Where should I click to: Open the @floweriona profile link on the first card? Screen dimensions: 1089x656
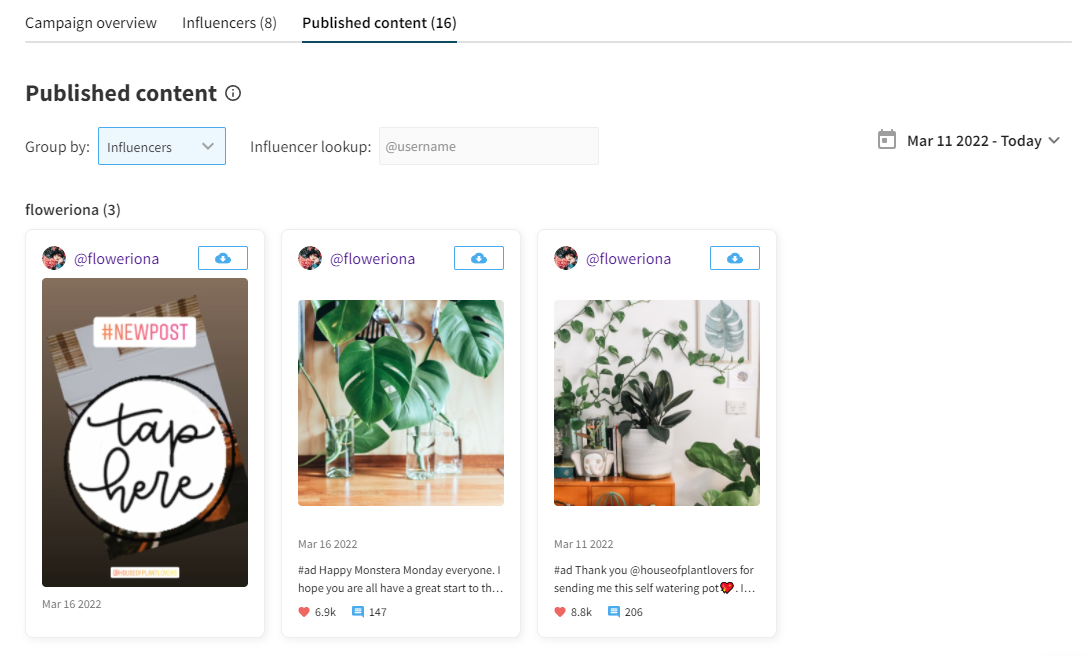(118, 258)
